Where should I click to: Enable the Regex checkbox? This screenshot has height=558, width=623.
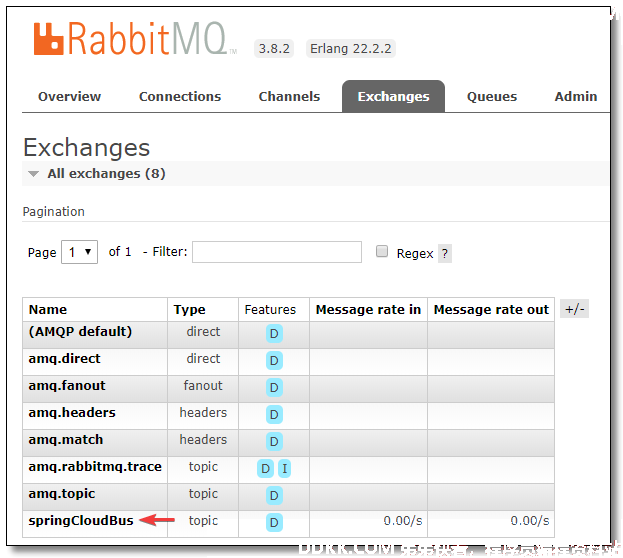click(x=382, y=251)
